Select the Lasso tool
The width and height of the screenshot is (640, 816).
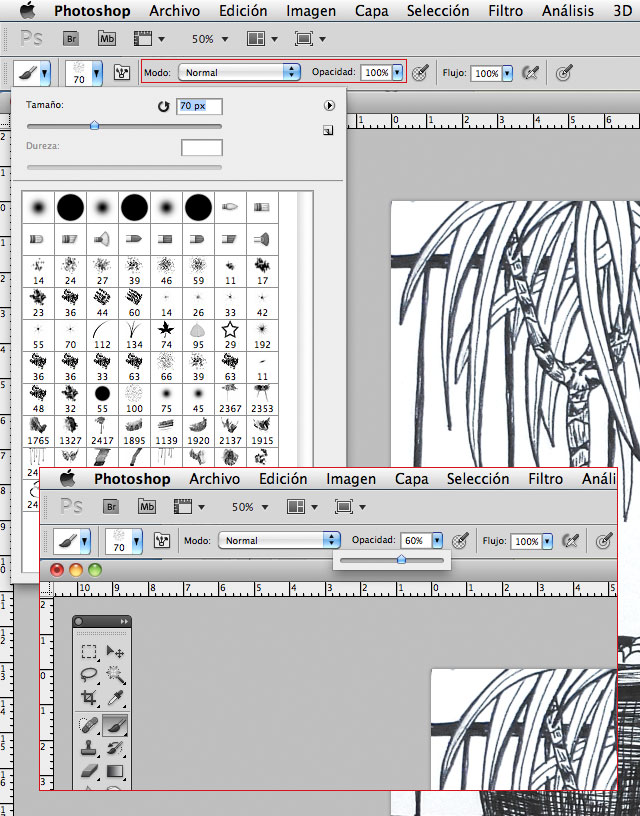pyautogui.click(x=89, y=674)
